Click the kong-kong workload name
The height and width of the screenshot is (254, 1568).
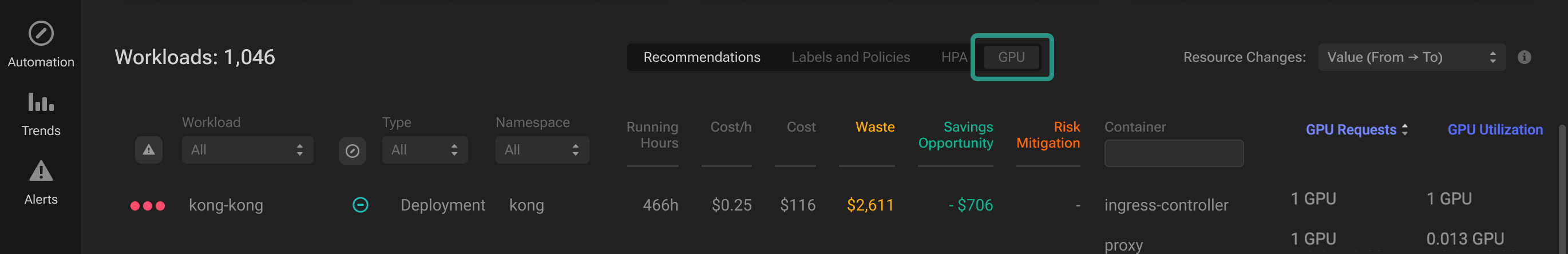[226, 205]
